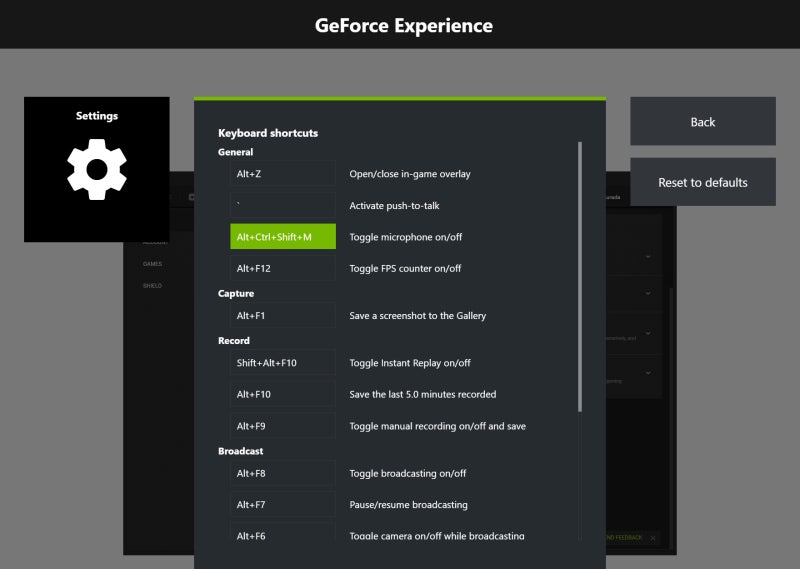The image size is (800, 569).
Task: Click 'Toggle Instant Replay on/off' text
Action: (x=410, y=363)
